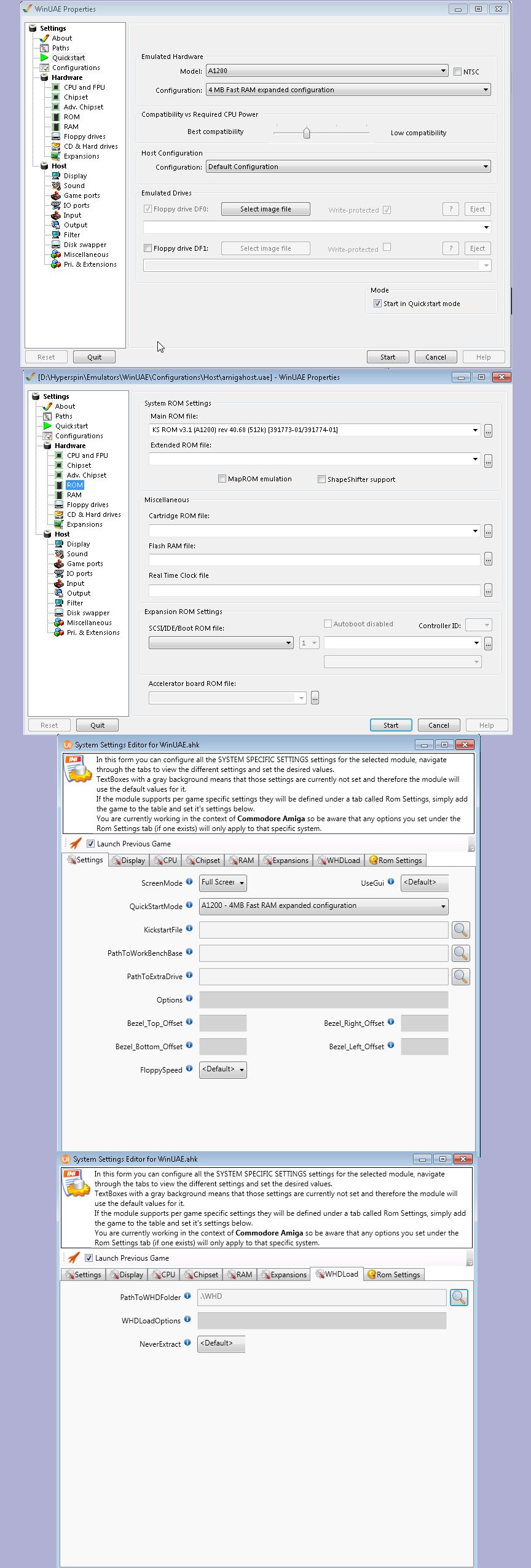This screenshot has width=531, height=1568.
Task: Open About page in top WinUAE tree
Action: pos(61,38)
